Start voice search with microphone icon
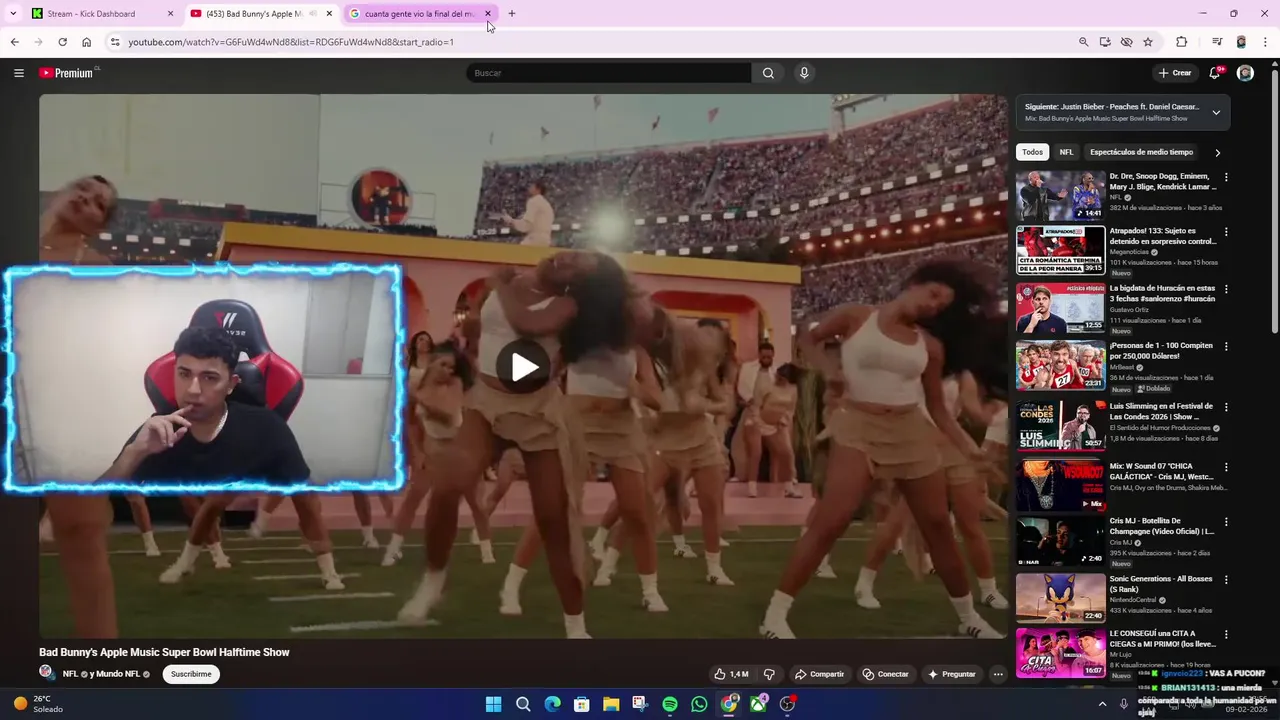The image size is (1280, 720). pyautogui.click(x=804, y=73)
